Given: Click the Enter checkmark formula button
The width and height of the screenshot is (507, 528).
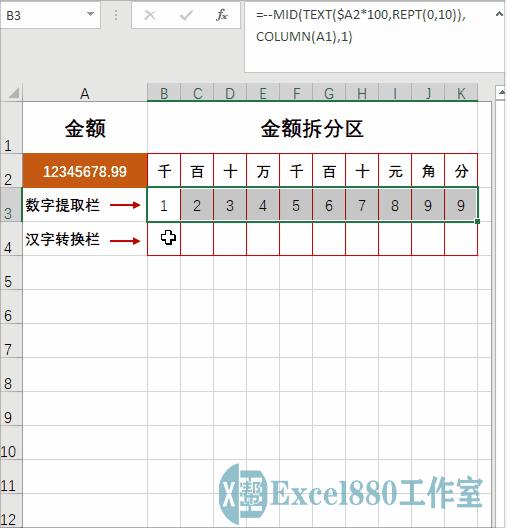Looking at the screenshot, I should click(186, 15).
